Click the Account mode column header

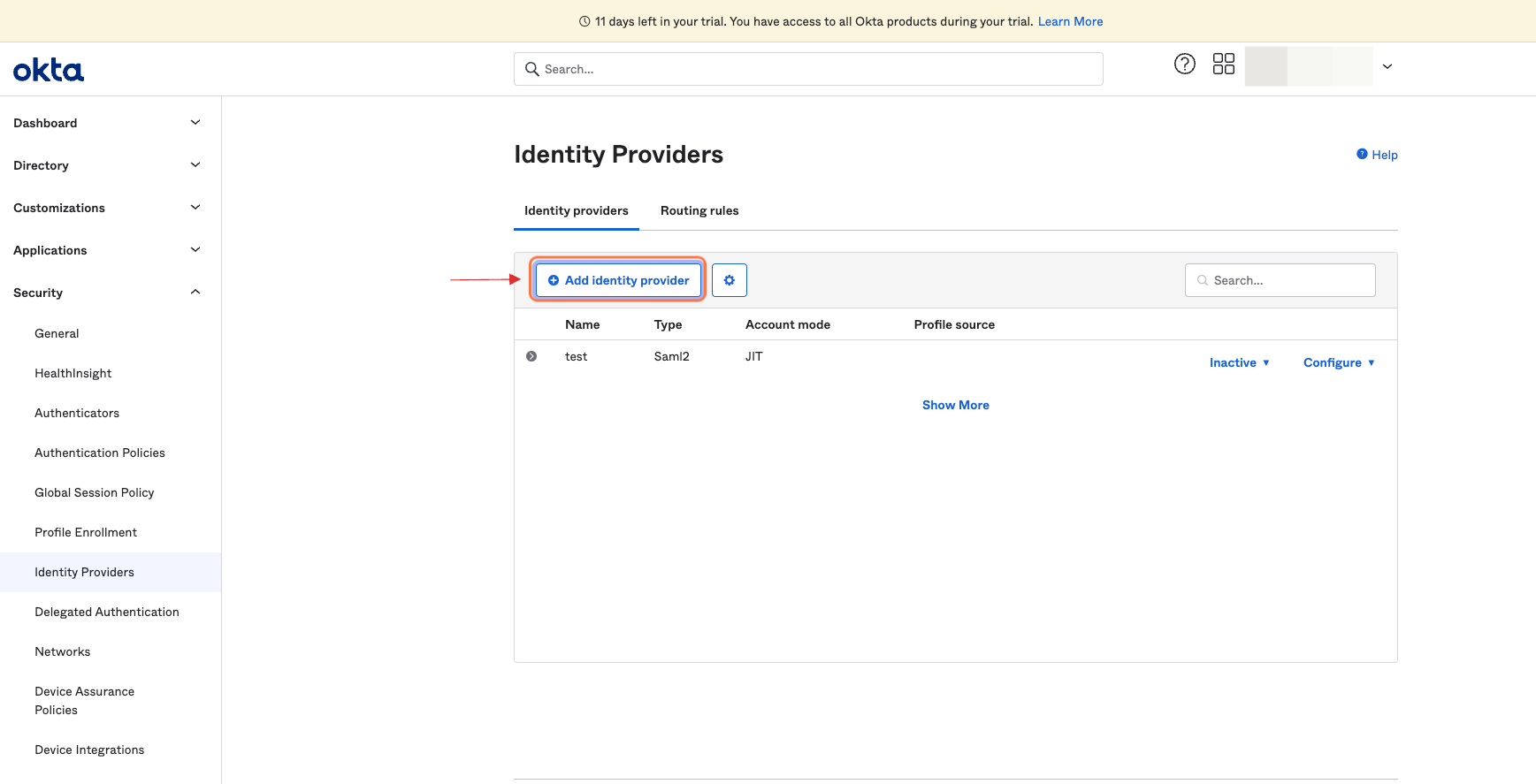[788, 324]
